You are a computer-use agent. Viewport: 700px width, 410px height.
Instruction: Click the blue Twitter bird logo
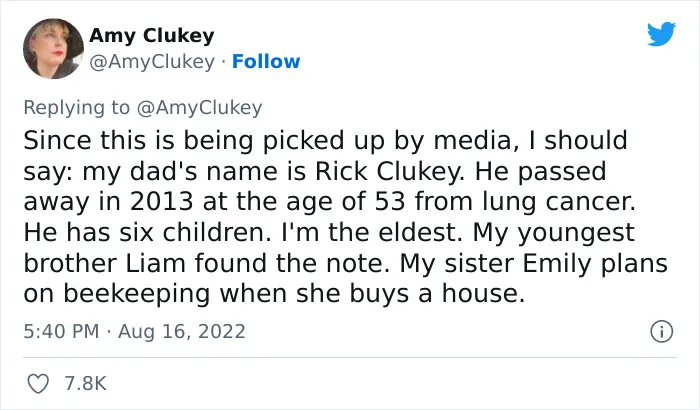point(662,33)
